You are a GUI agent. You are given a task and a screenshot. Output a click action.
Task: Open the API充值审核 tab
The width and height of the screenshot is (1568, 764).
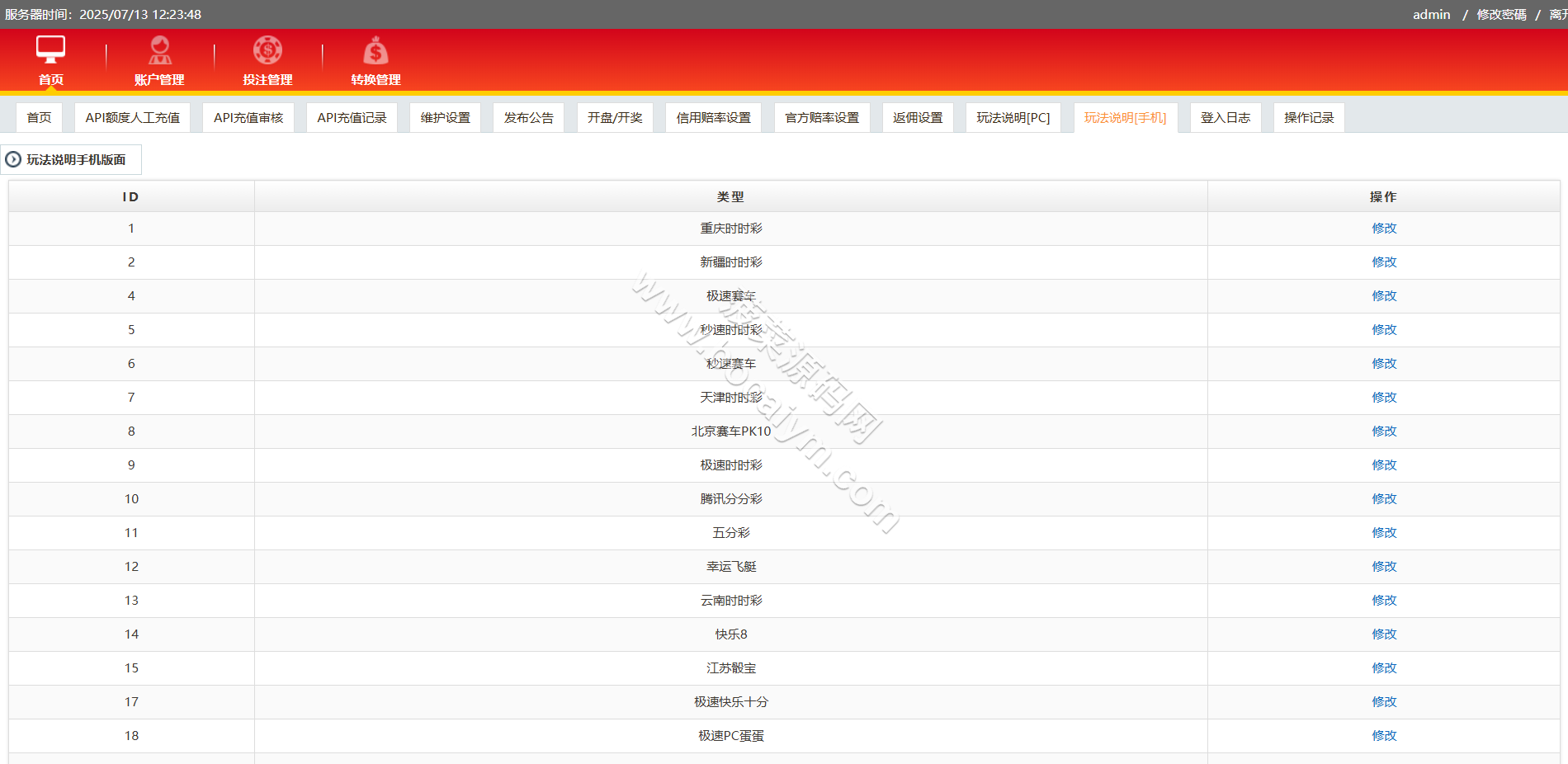point(248,118)
